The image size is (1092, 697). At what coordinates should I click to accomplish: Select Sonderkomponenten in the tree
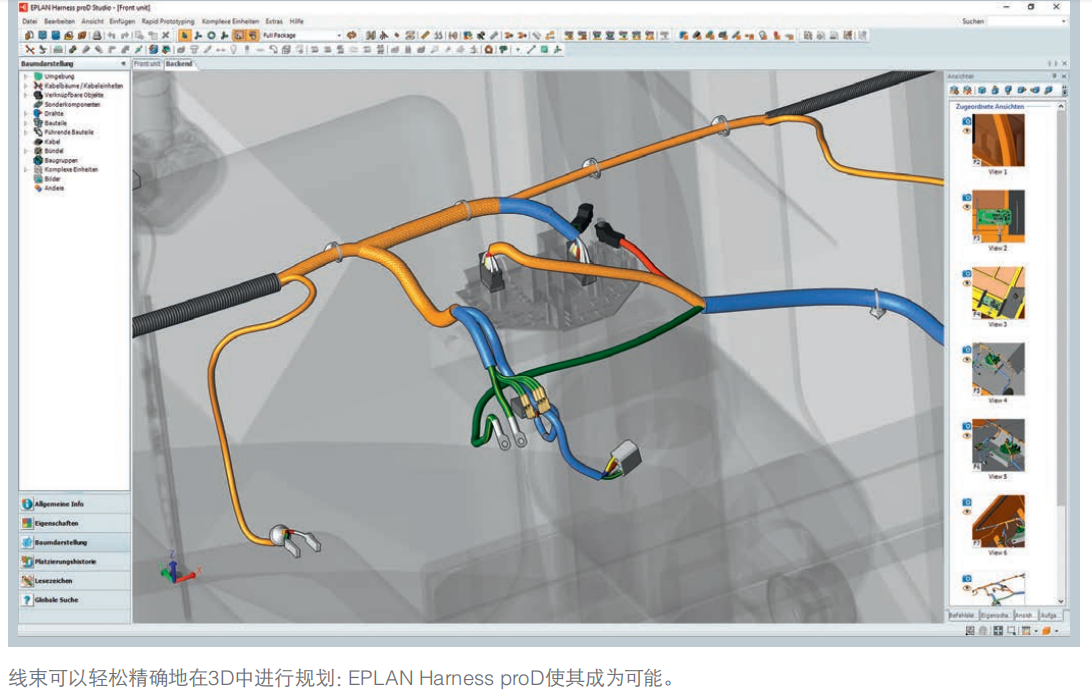point(72,104)
